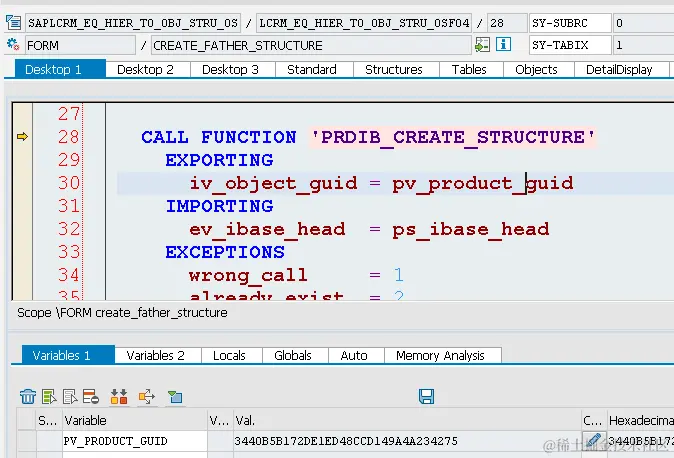Click wrong_call on code line 34
674x458 pixels.
(x=248, y=276)
